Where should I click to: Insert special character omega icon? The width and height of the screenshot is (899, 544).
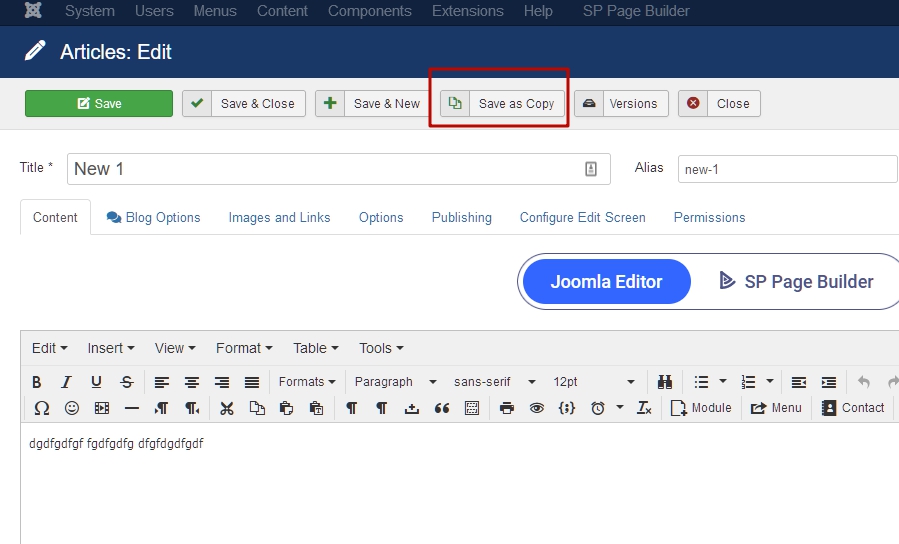pos(42,408)
